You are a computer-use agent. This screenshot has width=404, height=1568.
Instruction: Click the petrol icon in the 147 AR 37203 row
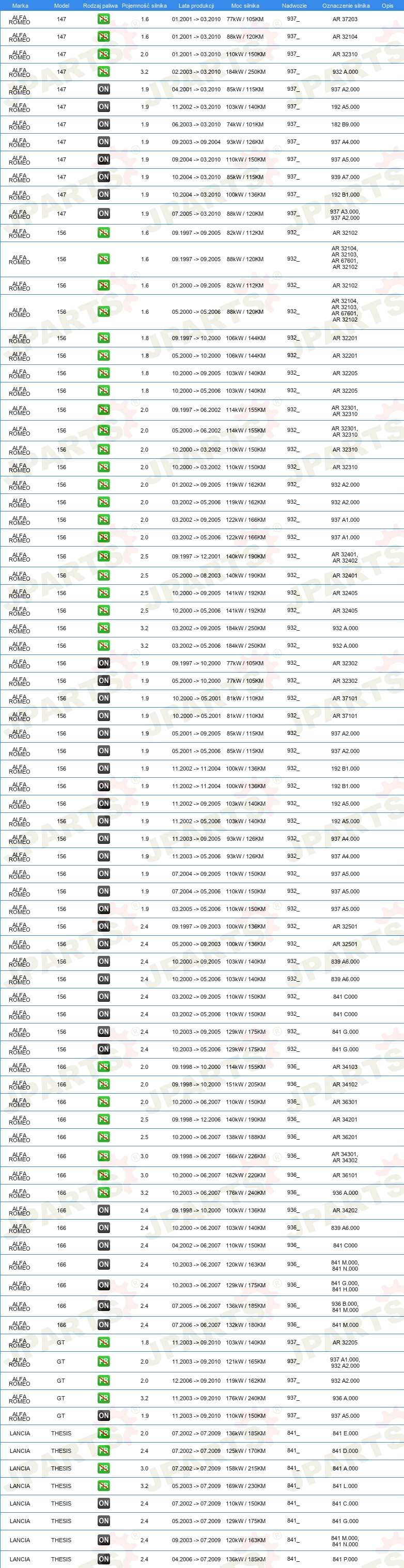pyautogui.click(x=104, y=20)
